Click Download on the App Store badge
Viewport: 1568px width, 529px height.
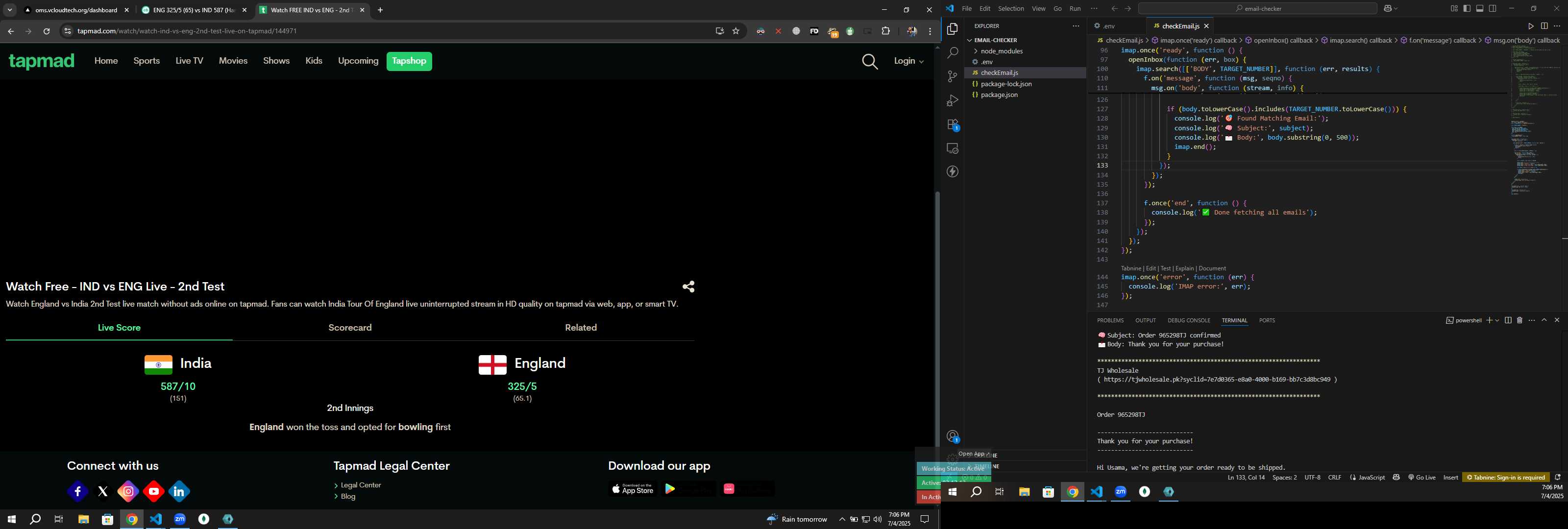tap(633, 488)
